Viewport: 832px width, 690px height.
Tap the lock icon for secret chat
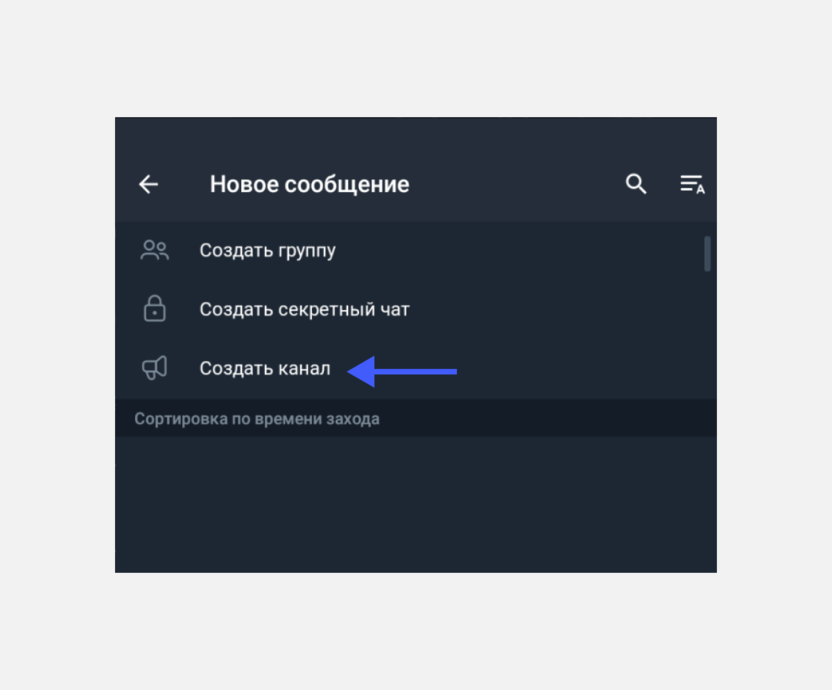154,309
